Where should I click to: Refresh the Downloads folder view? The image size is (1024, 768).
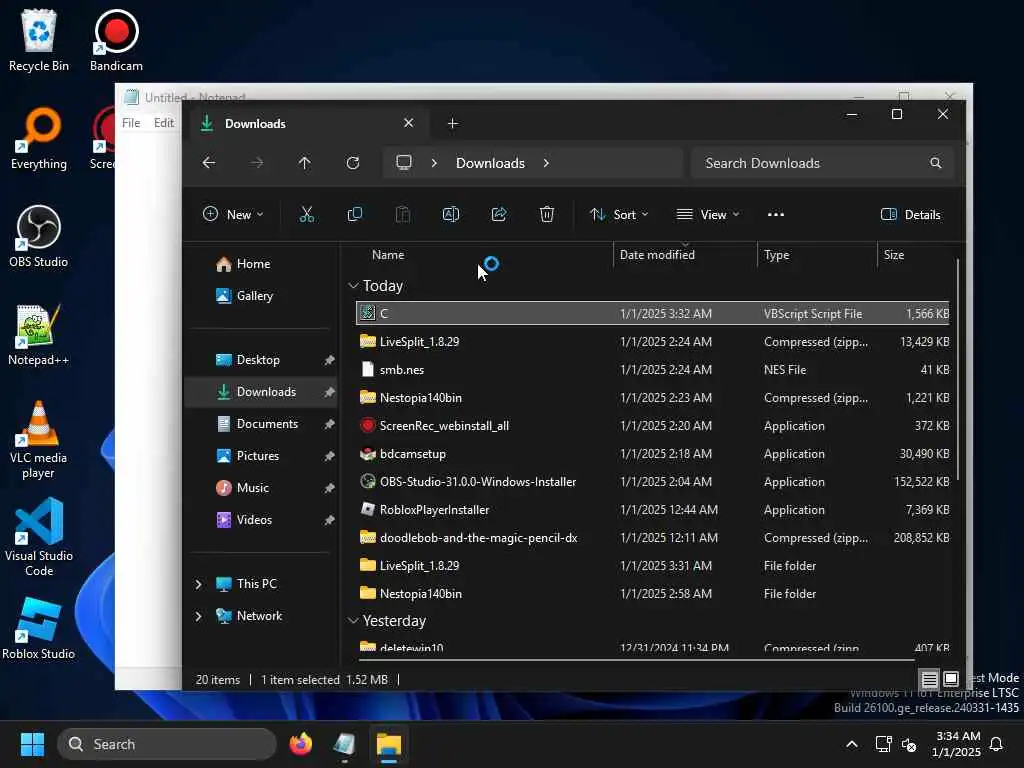click(x=353, y=163)
